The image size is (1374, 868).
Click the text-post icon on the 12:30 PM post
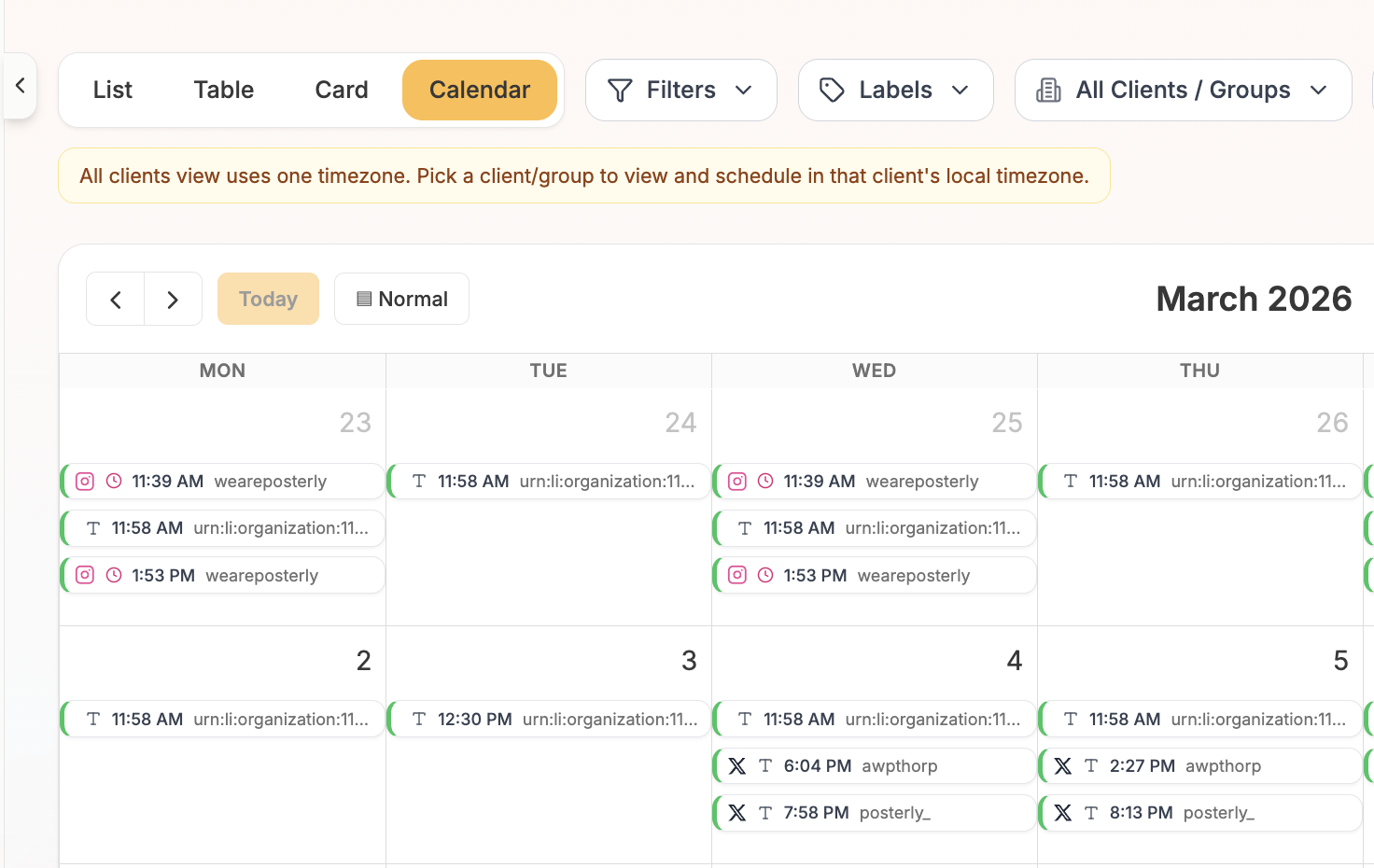tap(417, 719)
